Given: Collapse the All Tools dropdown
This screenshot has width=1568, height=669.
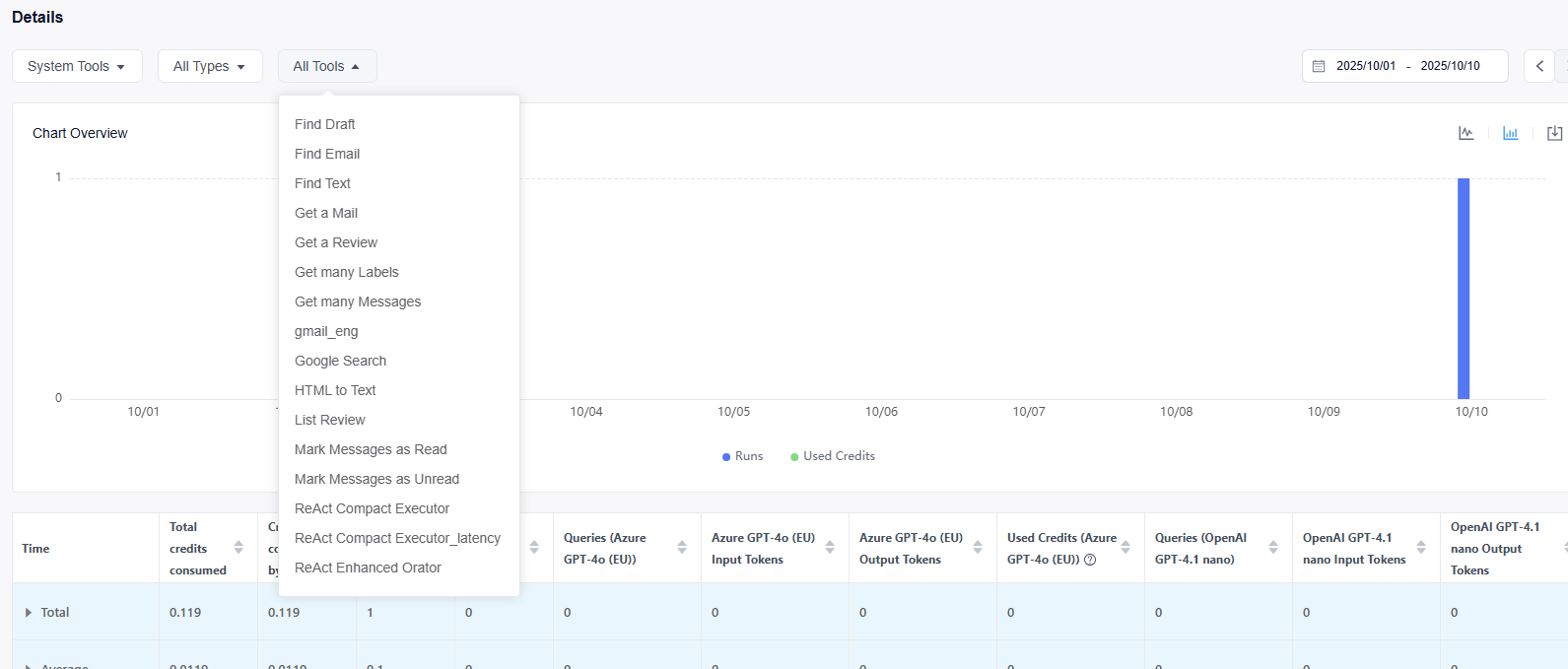Looking at the screenshot, I should point(327,66).
